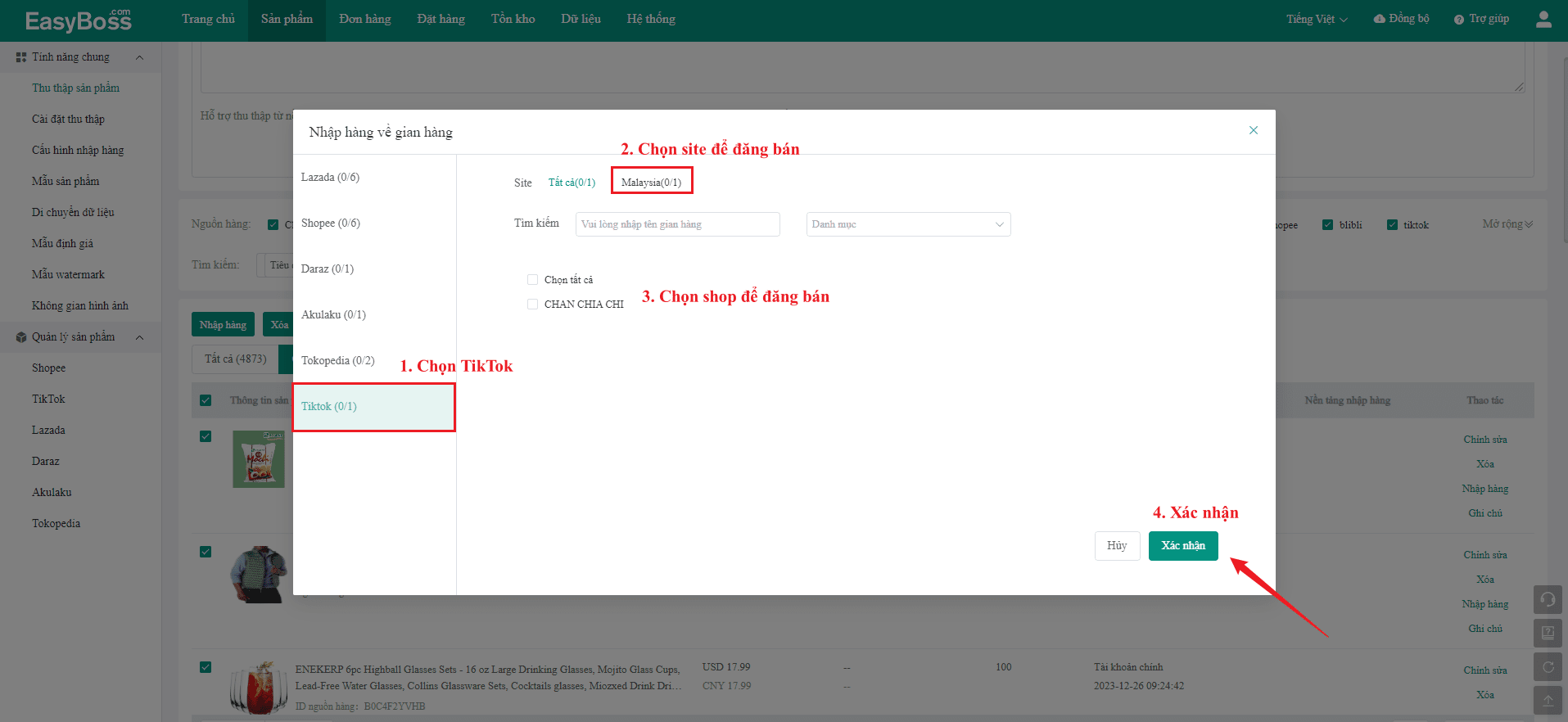Click the green Xóa button
The image size is (1568, 722).
279,325
